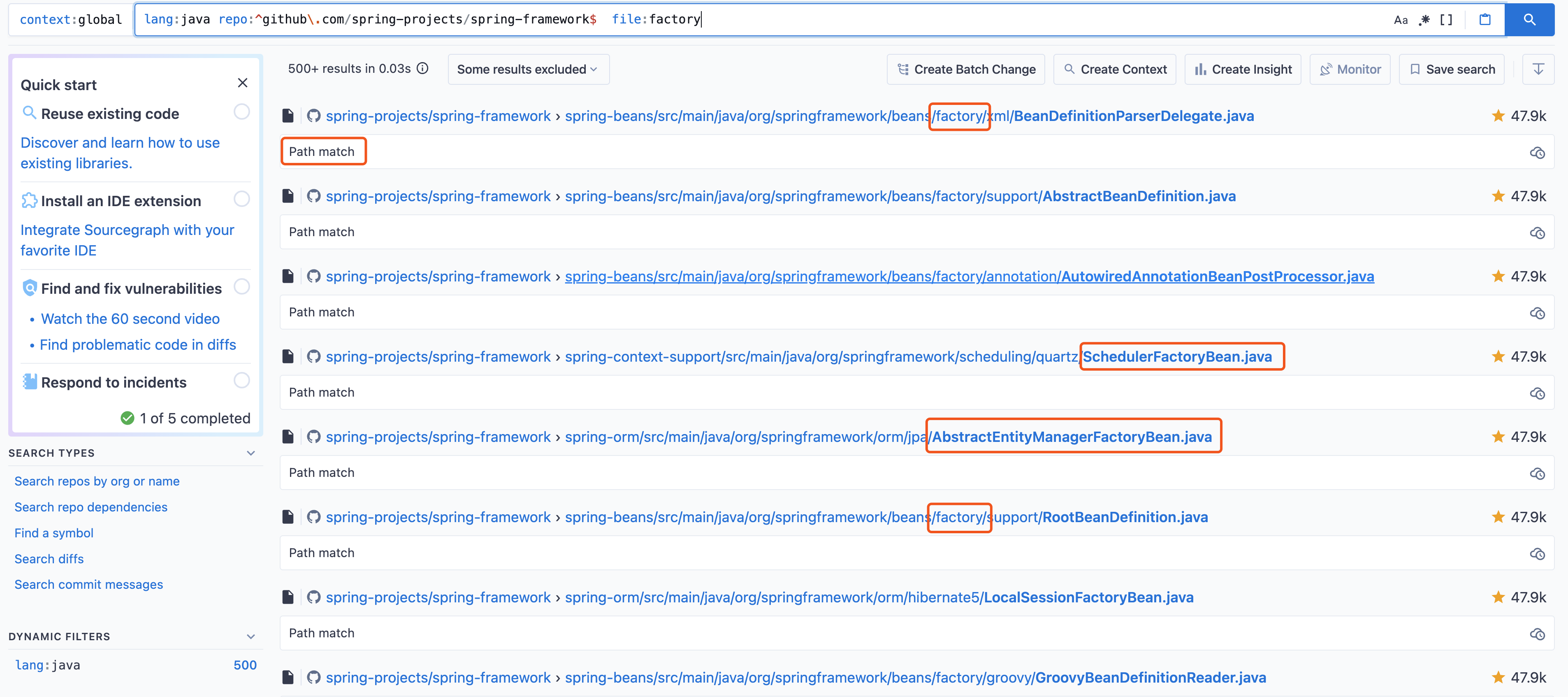Open Watch the 60 second video link
The width and height of the screenshot is (1568, 697).
point(130,318)
